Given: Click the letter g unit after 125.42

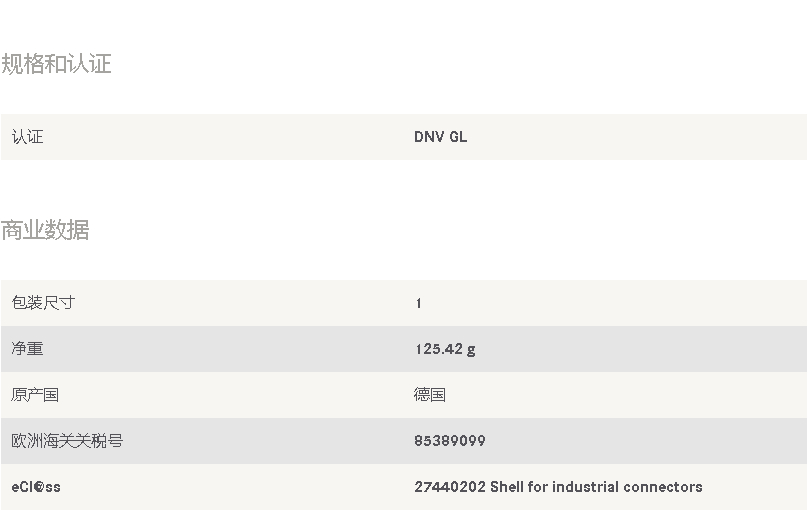Looking at the screenshot, I should pyautogui.click(x=471, y=350).
